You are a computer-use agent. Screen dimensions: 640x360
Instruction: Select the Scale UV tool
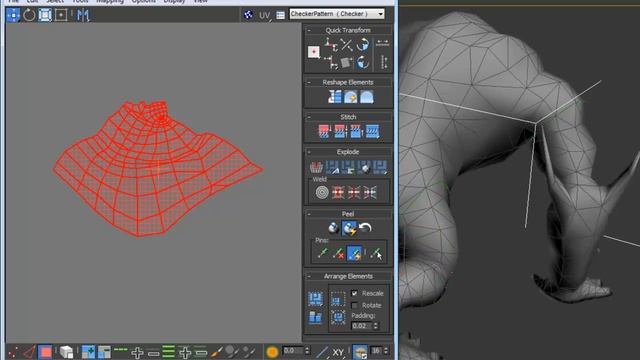click(x=45, y=15)
